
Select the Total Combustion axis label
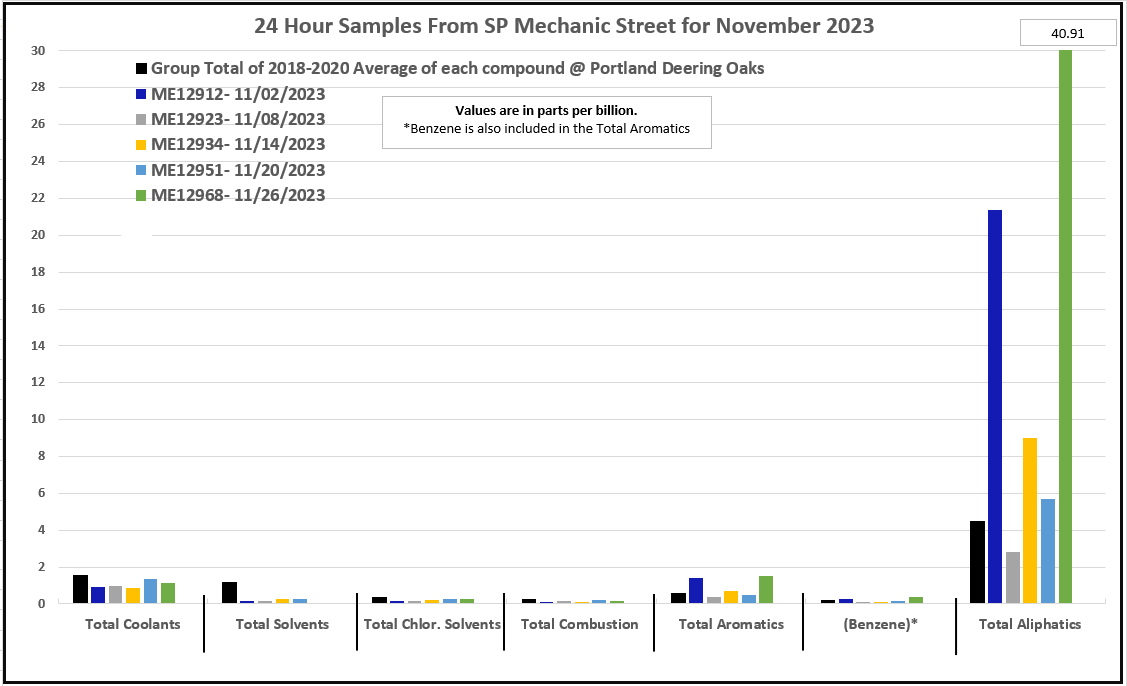point(579,625)
